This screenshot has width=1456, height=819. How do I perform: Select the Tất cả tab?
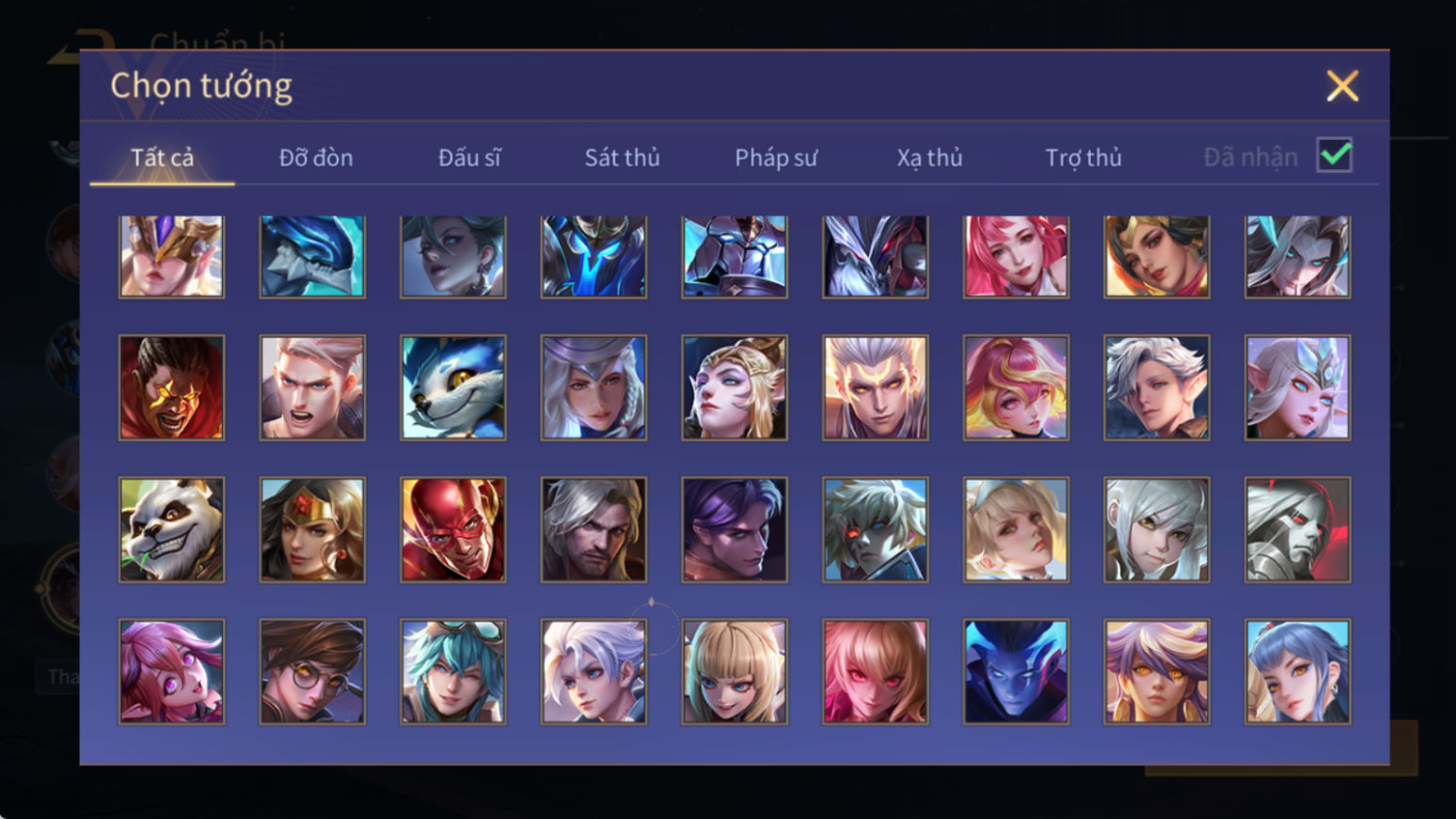click(162, 157)
